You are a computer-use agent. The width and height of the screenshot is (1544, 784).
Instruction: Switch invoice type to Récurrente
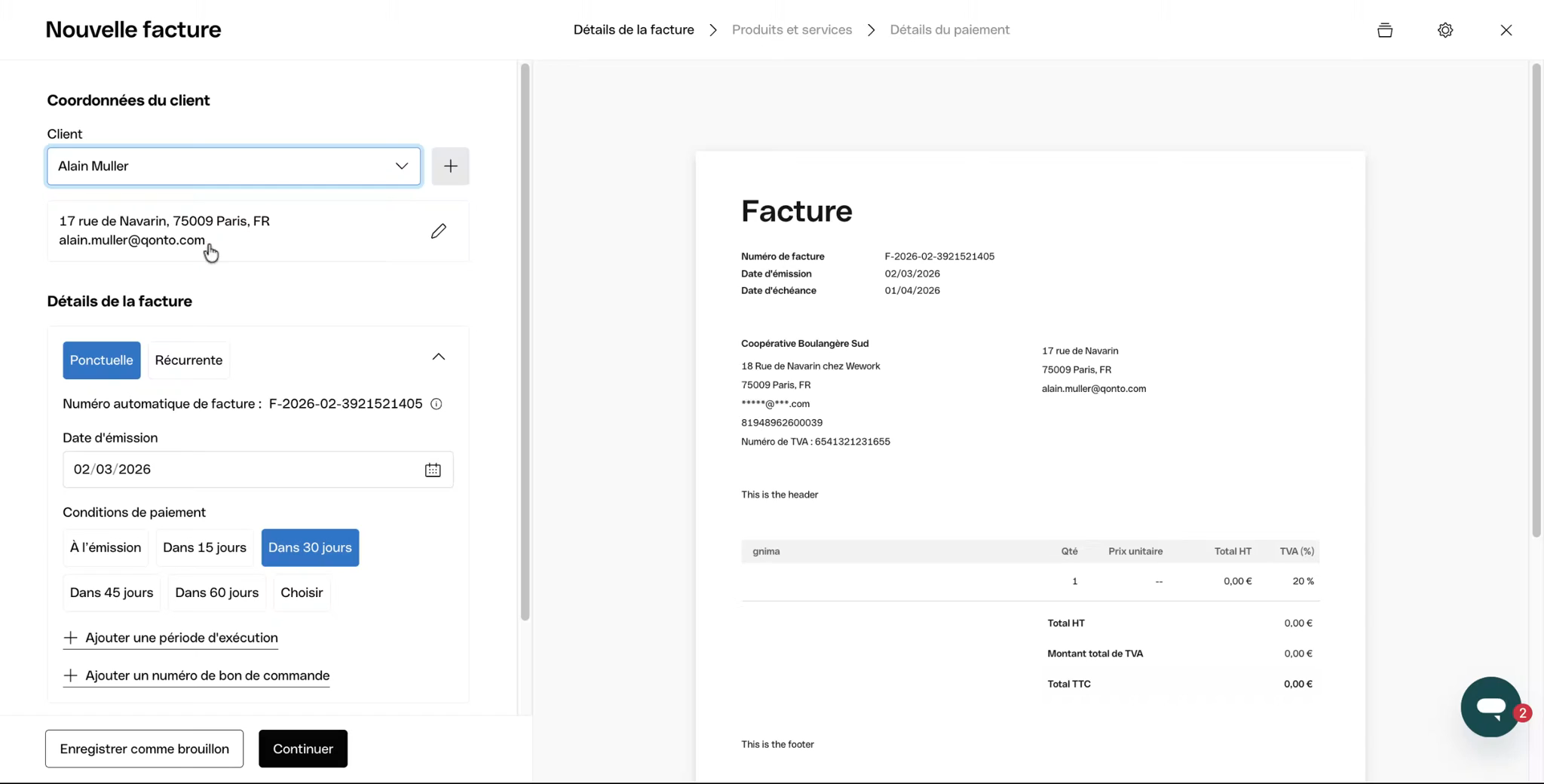(x=188, y=360)
